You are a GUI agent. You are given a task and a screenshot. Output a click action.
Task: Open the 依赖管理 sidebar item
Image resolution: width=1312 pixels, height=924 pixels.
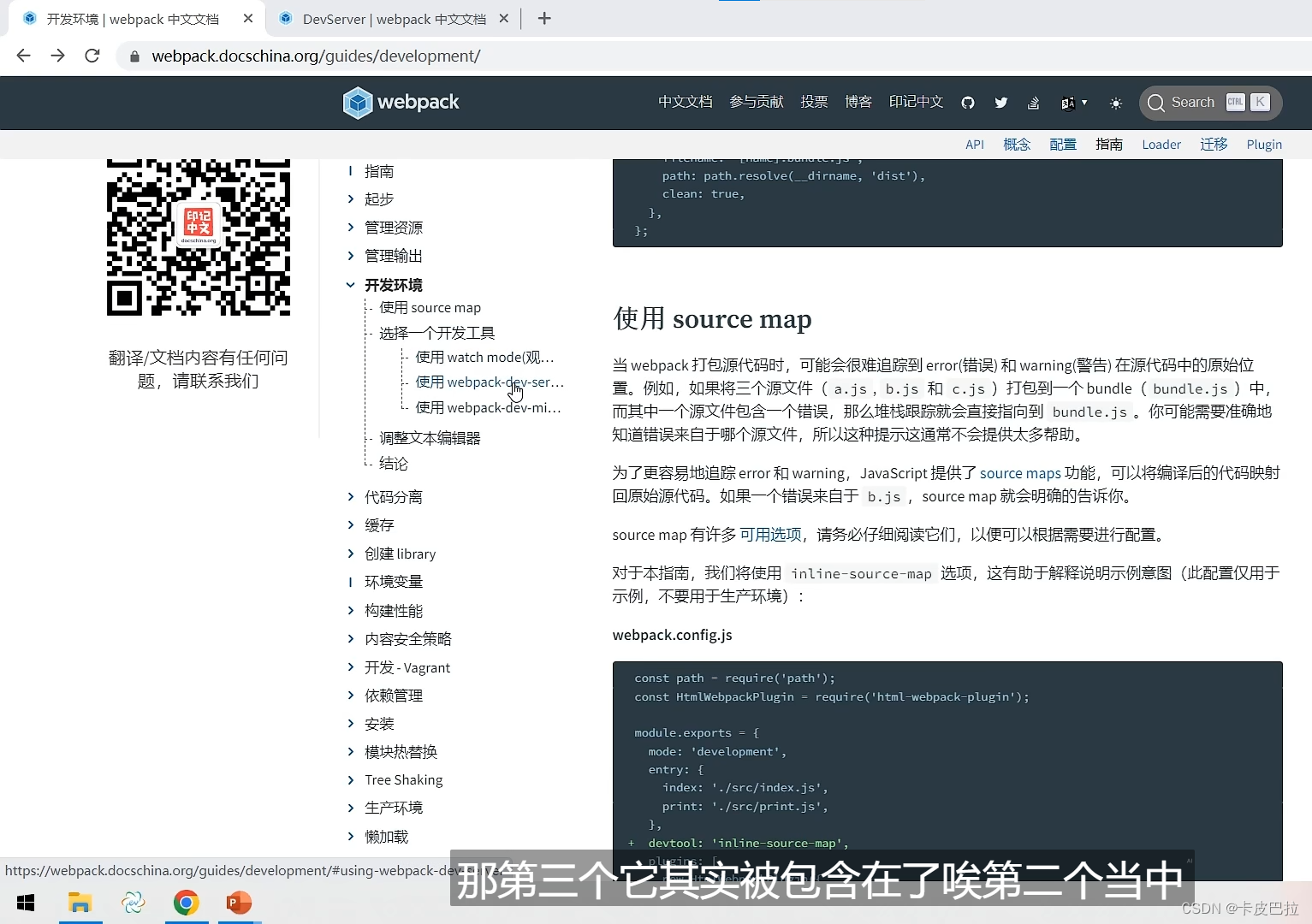(394, 696)
